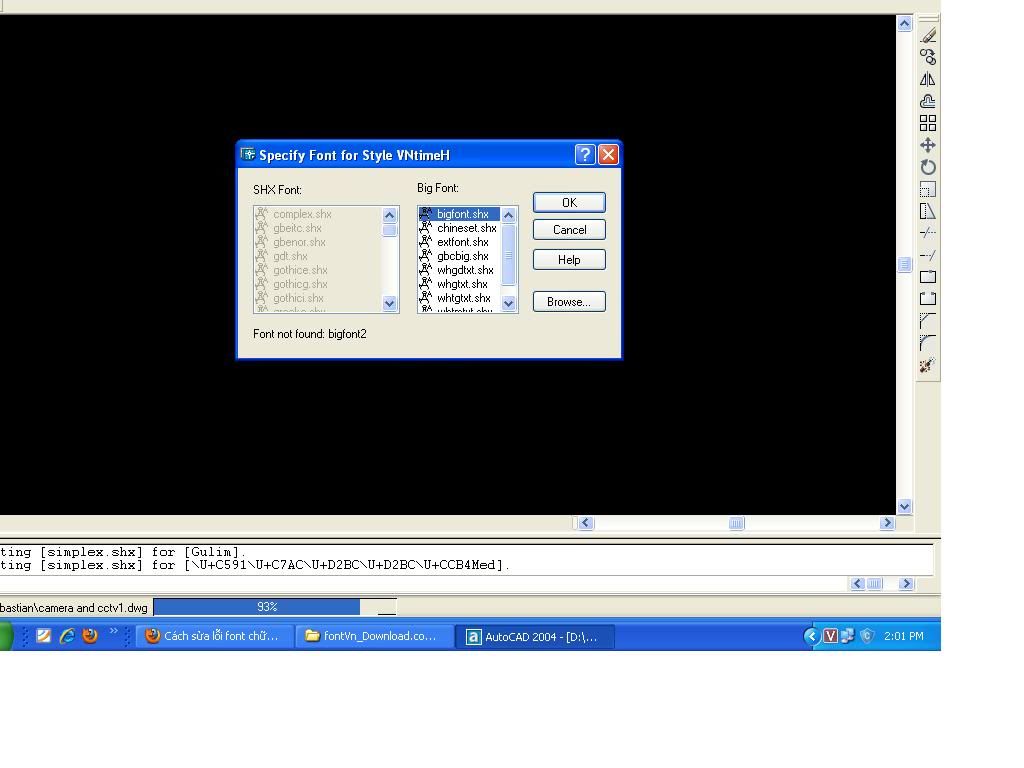Click the system clock 2:01 PM

[x=904, y=636]
